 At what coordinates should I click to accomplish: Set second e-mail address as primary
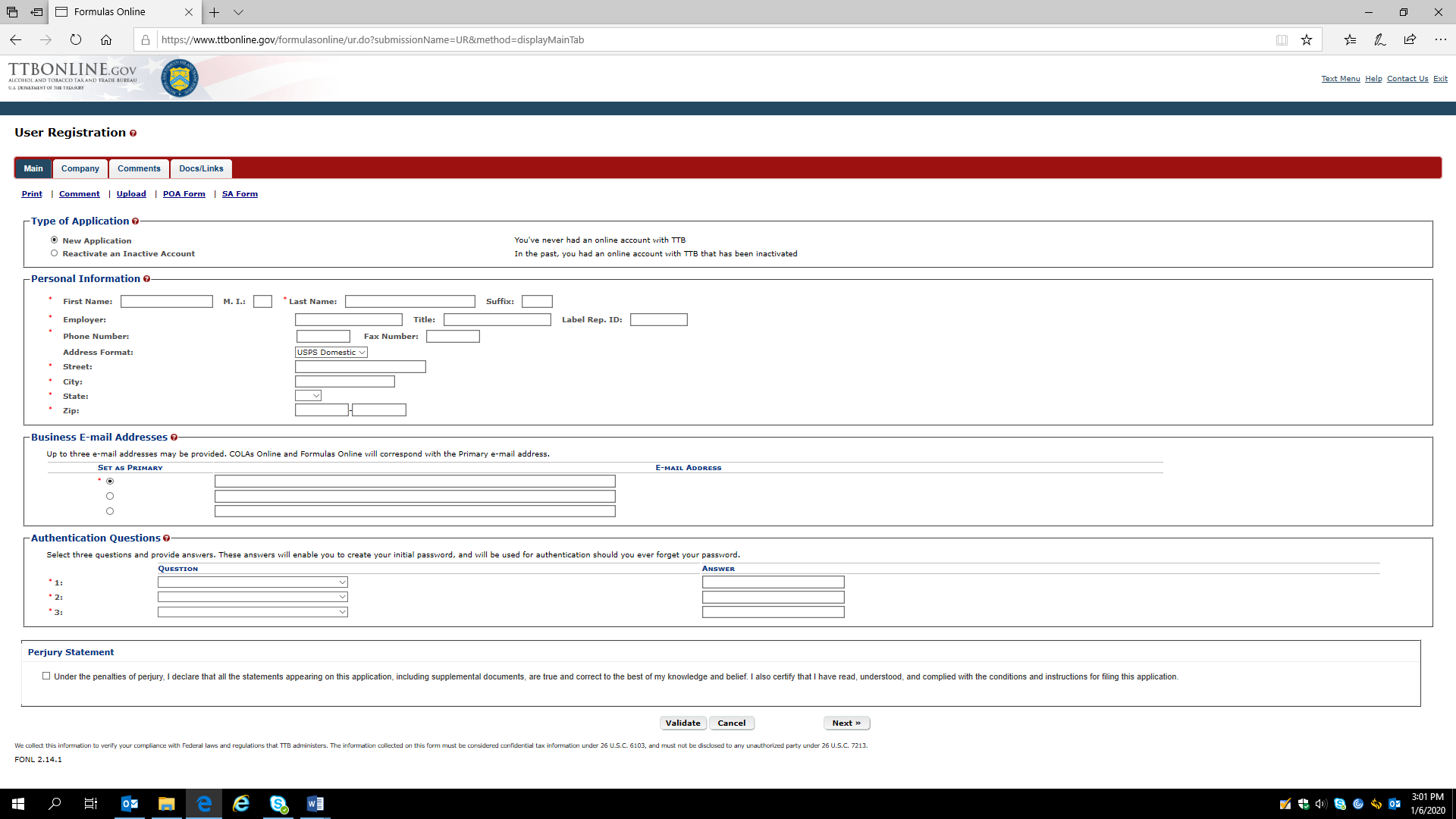pos(110,496)
